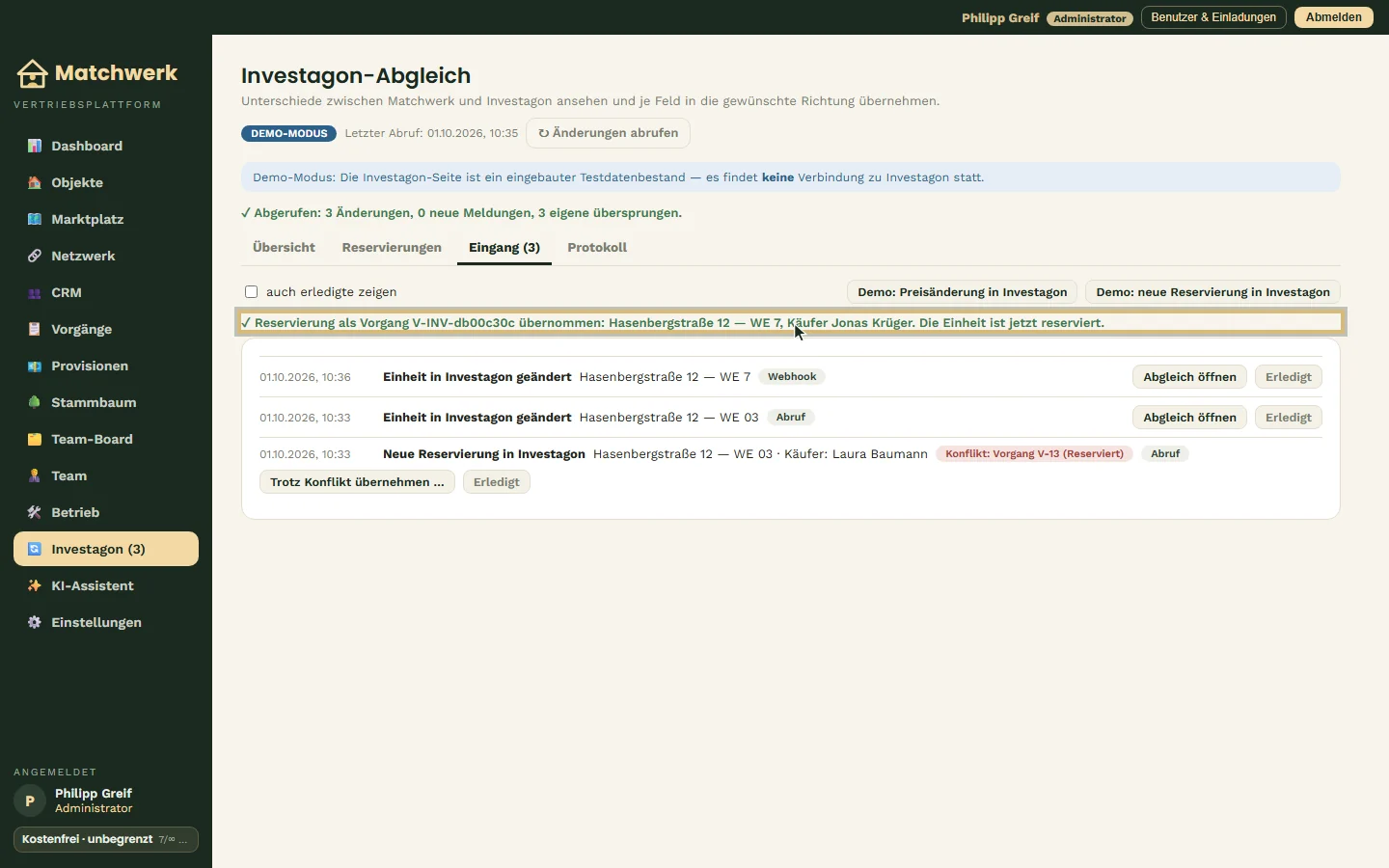The width and height of the screenshot is (1389, 868).
Task: Open KI-Assistent via its sparkle icon
Action: 35,585
